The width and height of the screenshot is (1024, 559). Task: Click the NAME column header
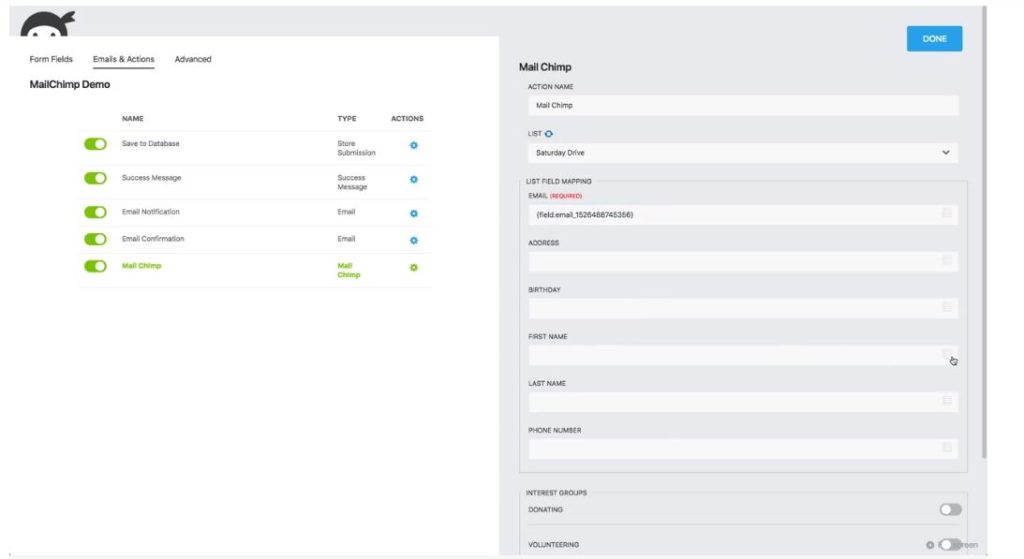(133, 119)
